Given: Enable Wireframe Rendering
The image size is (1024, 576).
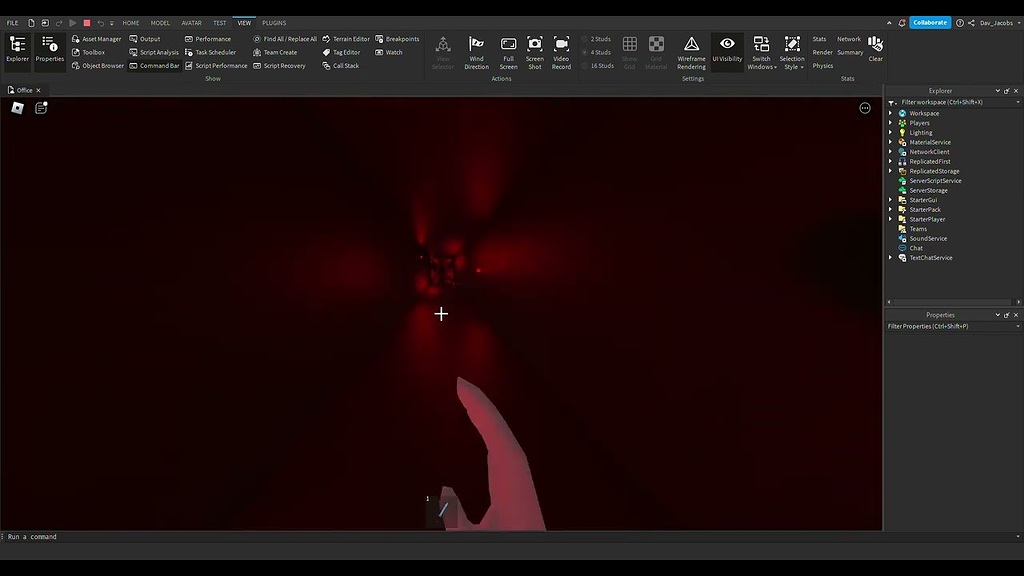Looking at the screenshot, I should (x=691, y=48).
